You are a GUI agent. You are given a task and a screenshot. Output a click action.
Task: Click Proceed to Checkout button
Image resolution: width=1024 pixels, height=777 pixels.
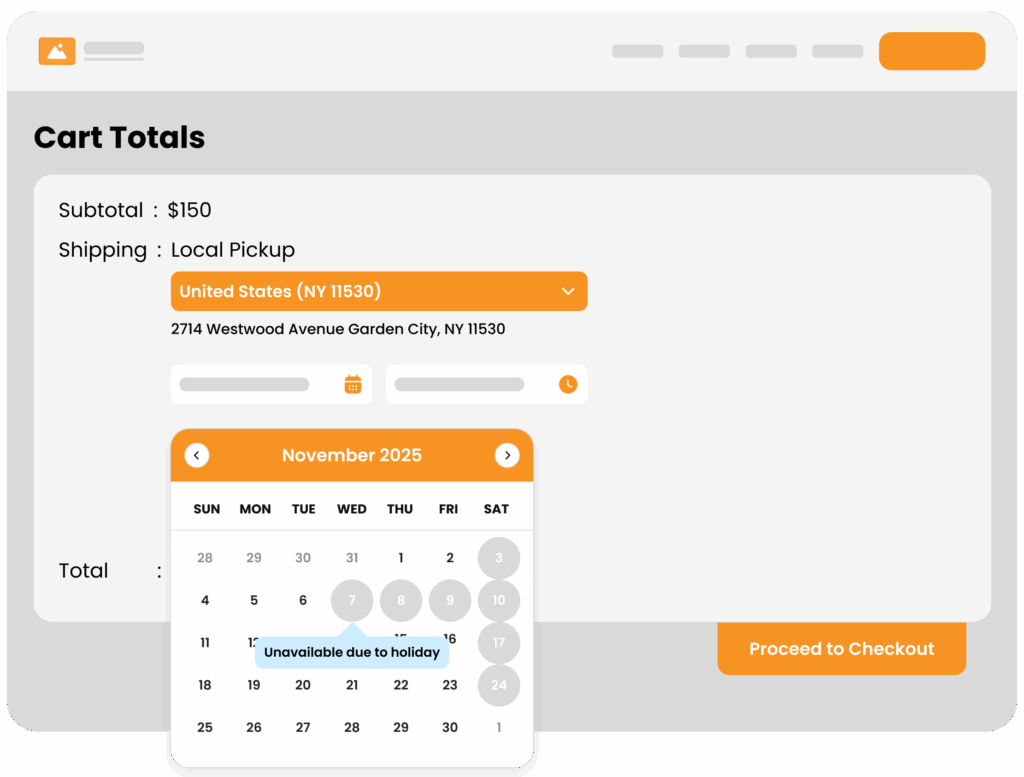click(x=841, y=649)
